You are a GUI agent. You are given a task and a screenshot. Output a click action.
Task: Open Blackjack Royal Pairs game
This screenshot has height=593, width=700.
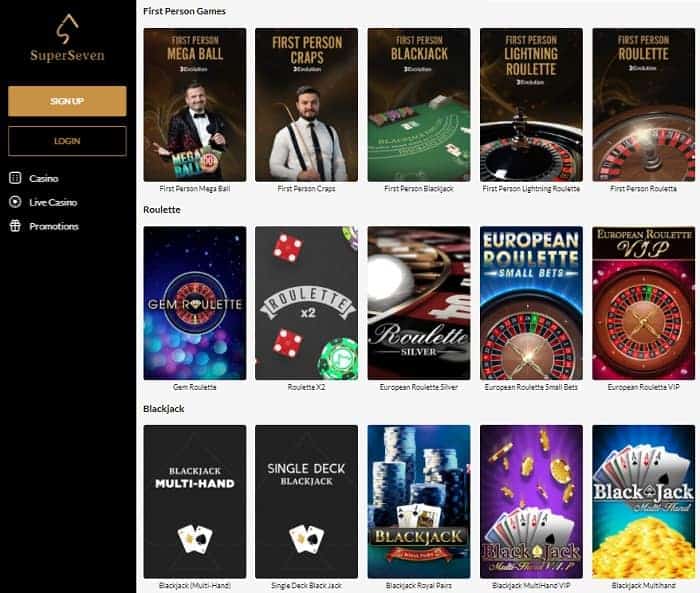click(x=419, y=501)
